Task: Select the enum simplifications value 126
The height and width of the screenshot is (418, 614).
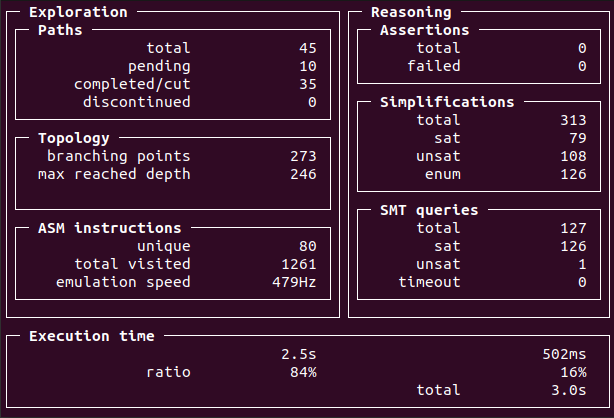Action: 573,174
